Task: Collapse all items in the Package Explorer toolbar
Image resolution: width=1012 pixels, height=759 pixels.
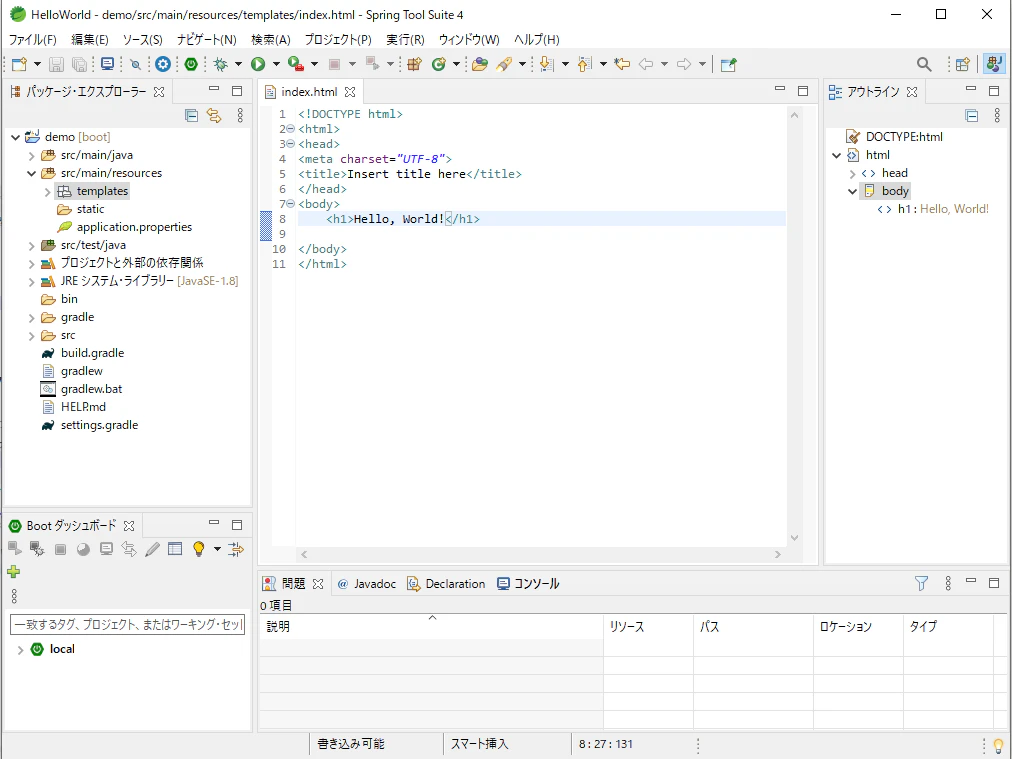Action: 191,116
